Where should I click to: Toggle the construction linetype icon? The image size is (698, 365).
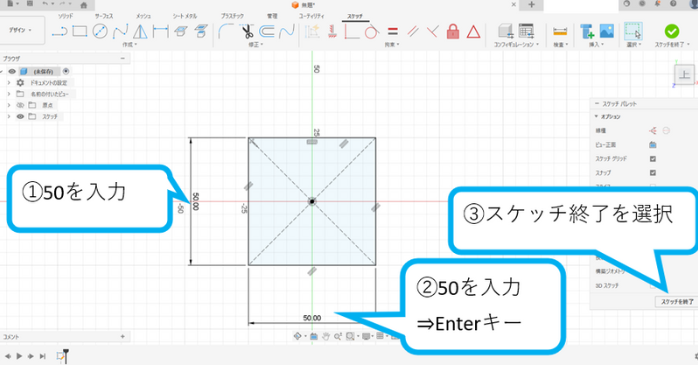point(653,130)
